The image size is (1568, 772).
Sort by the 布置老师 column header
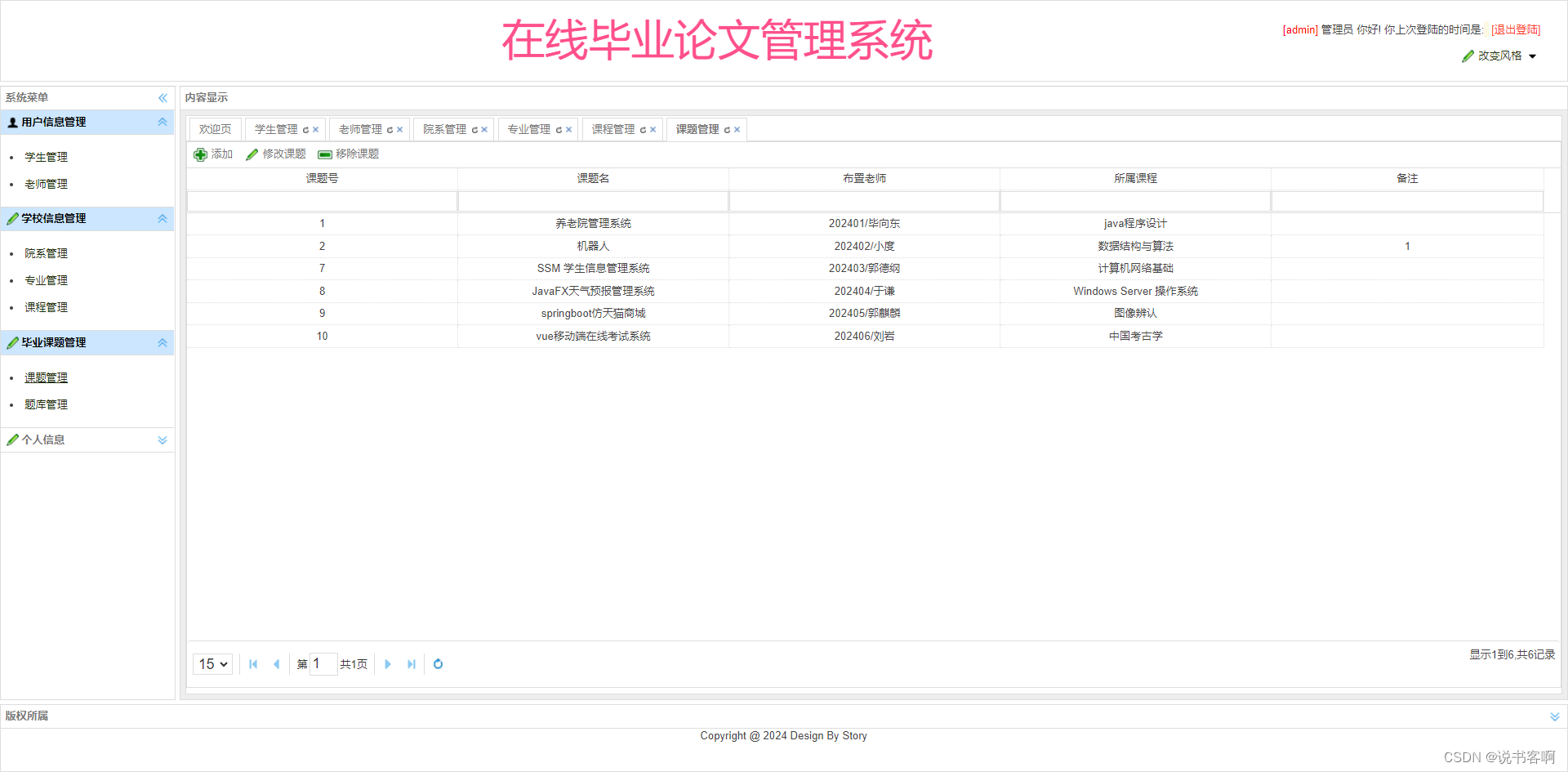pyautogui.click(x=865, y=179)
